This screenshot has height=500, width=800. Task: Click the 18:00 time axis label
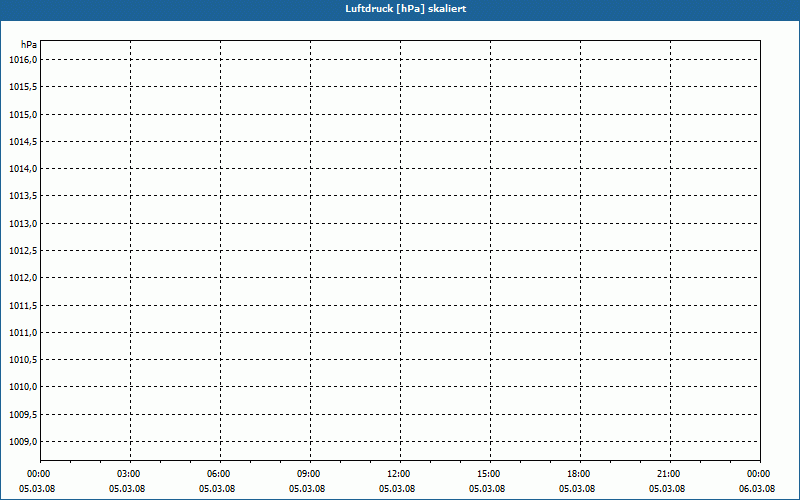tap(579, 474)
